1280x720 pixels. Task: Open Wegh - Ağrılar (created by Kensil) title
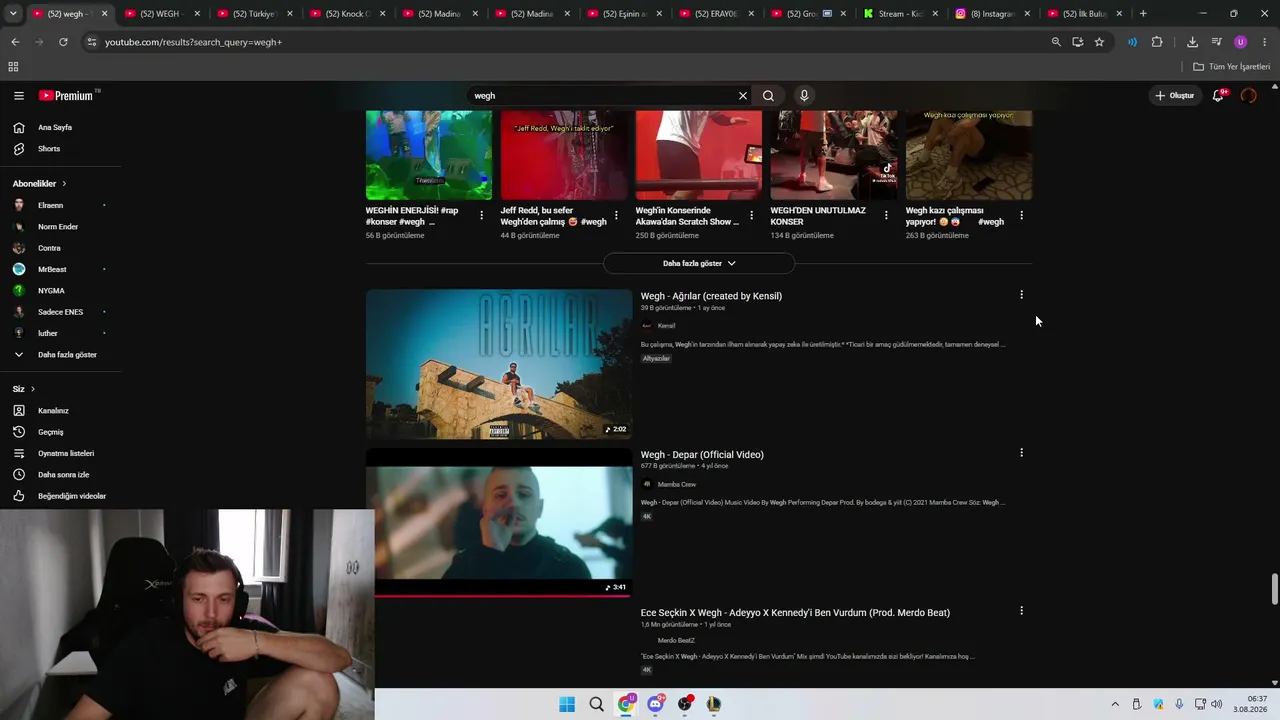711,296
